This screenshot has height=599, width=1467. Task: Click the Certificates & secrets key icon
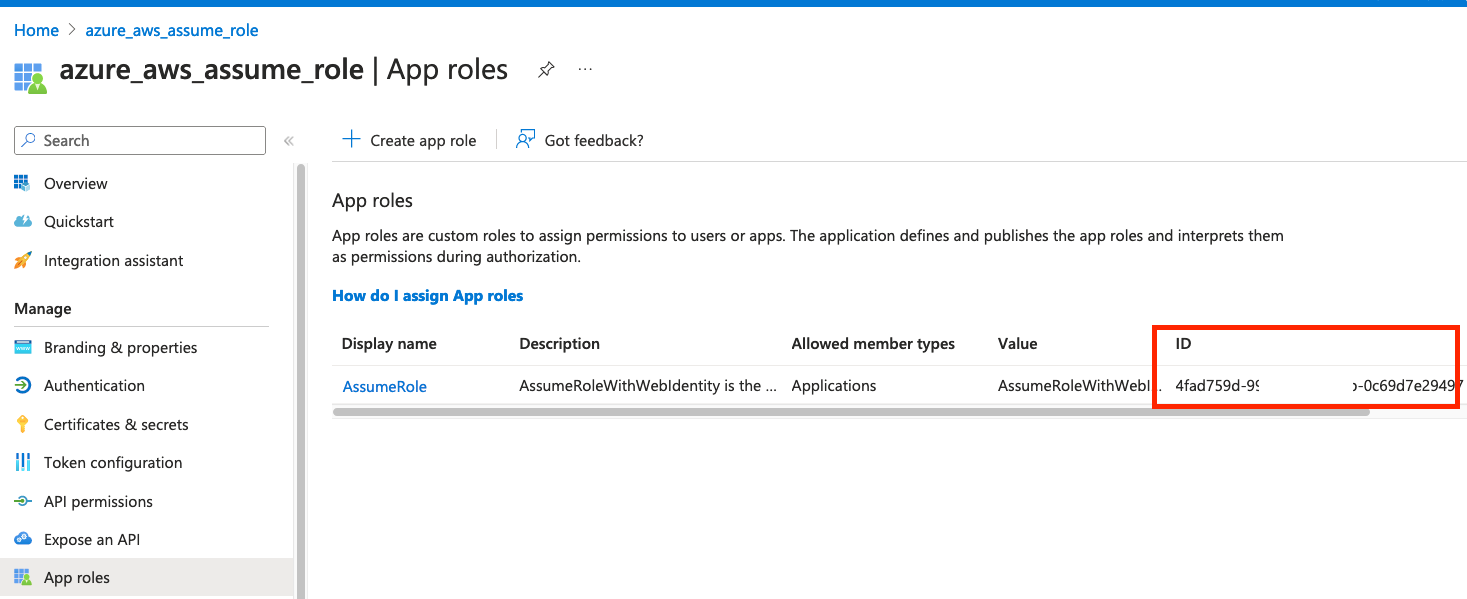point(22,424)
